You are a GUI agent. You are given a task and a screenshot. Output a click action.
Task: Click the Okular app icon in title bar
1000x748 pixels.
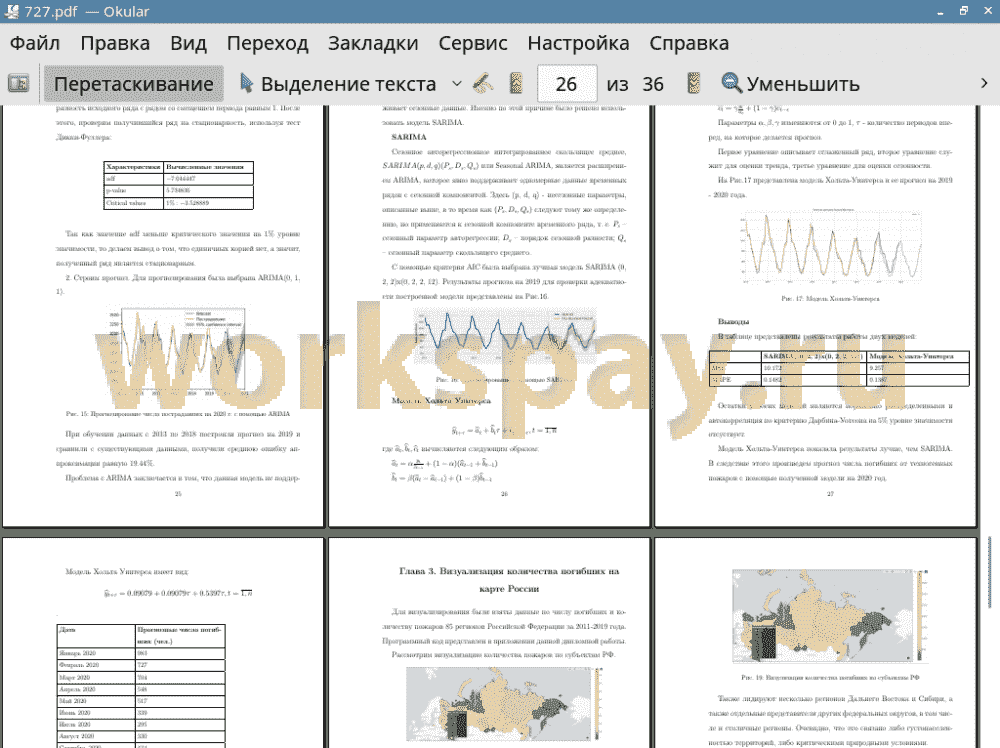pos(11,11)
